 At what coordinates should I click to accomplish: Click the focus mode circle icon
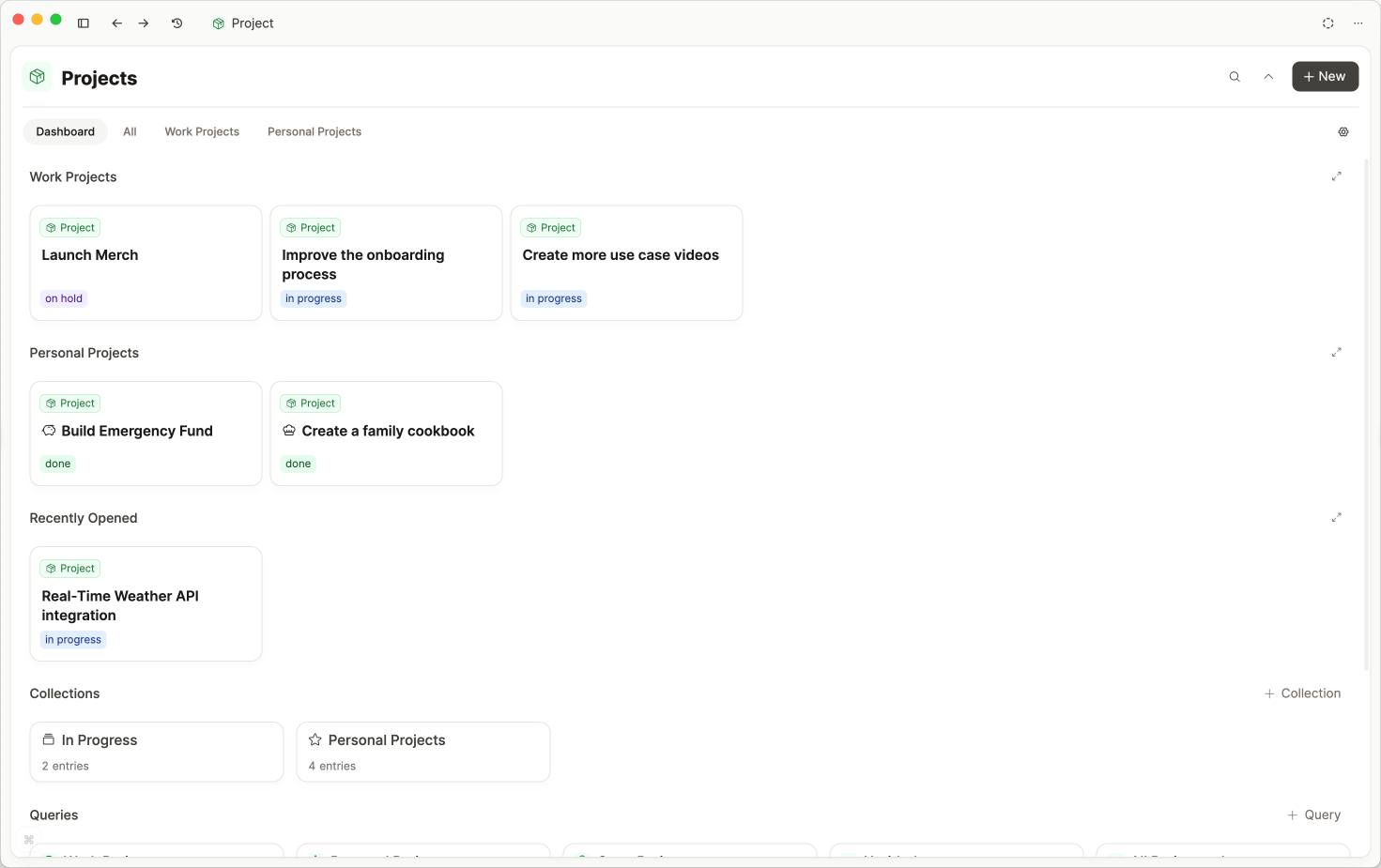[1327, 23]
